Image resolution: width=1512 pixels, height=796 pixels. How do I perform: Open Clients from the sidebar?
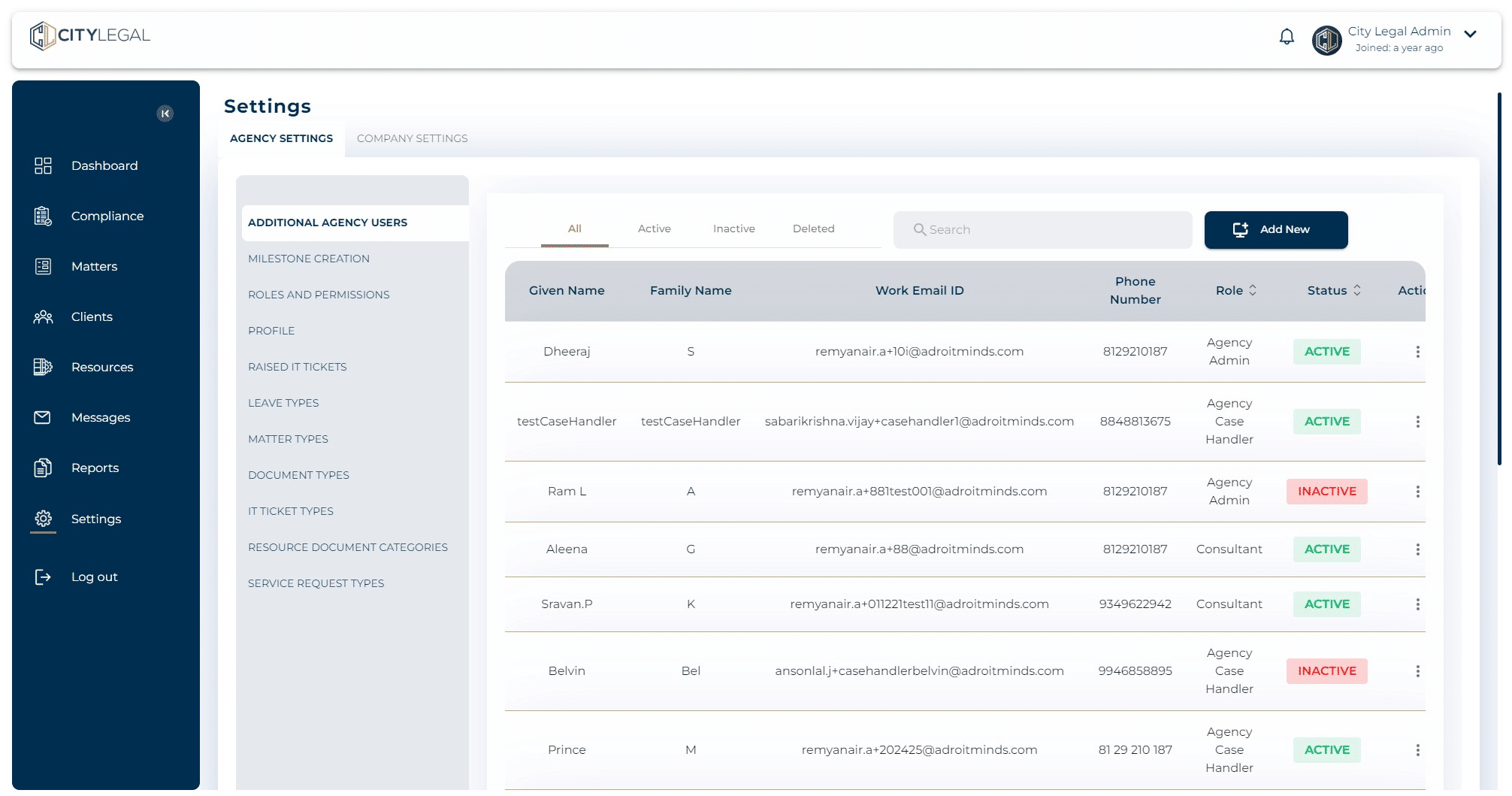(x=92, y=316)
